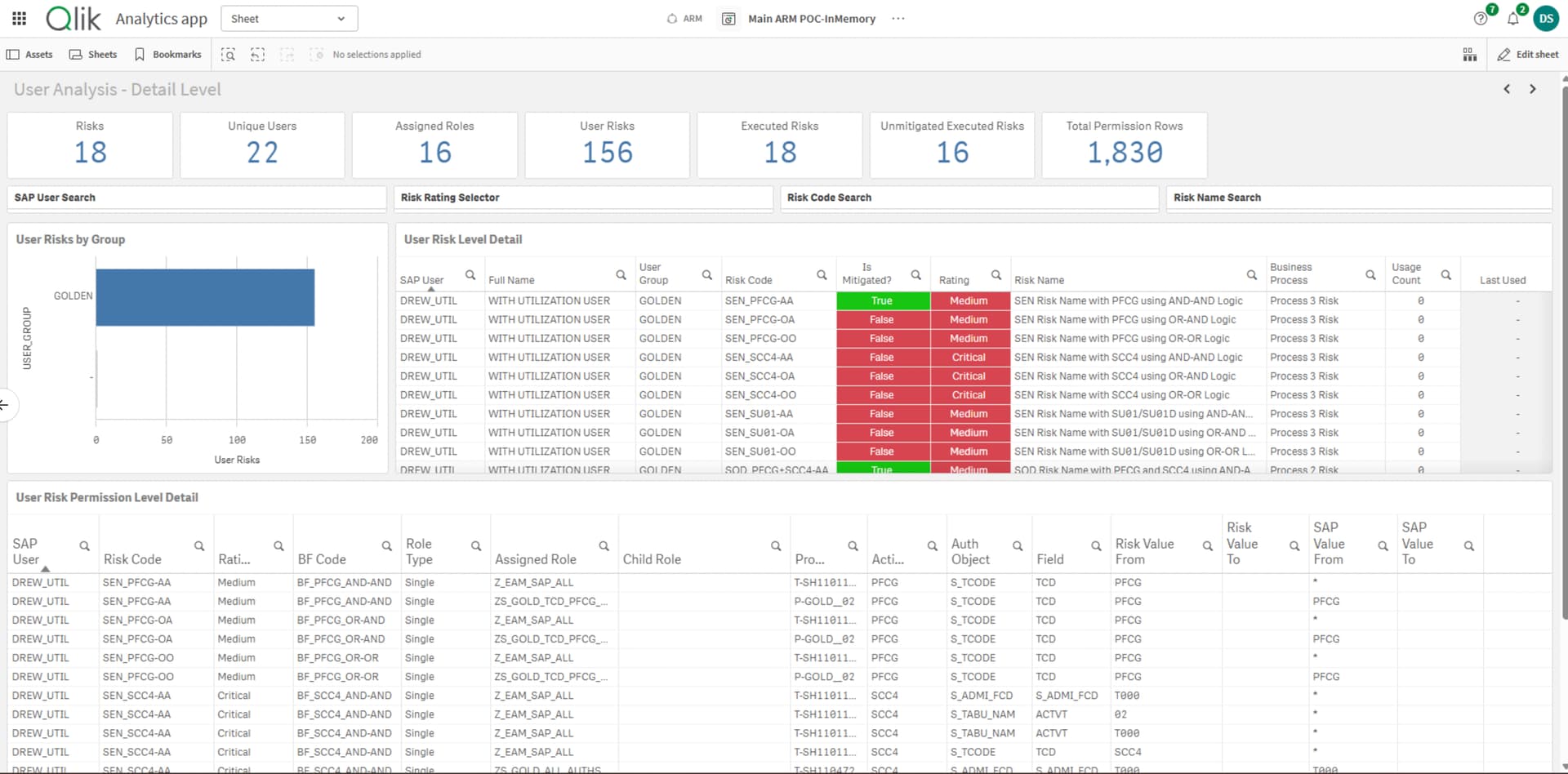
Task: Open the help icon with badge
Action: 1480,19
